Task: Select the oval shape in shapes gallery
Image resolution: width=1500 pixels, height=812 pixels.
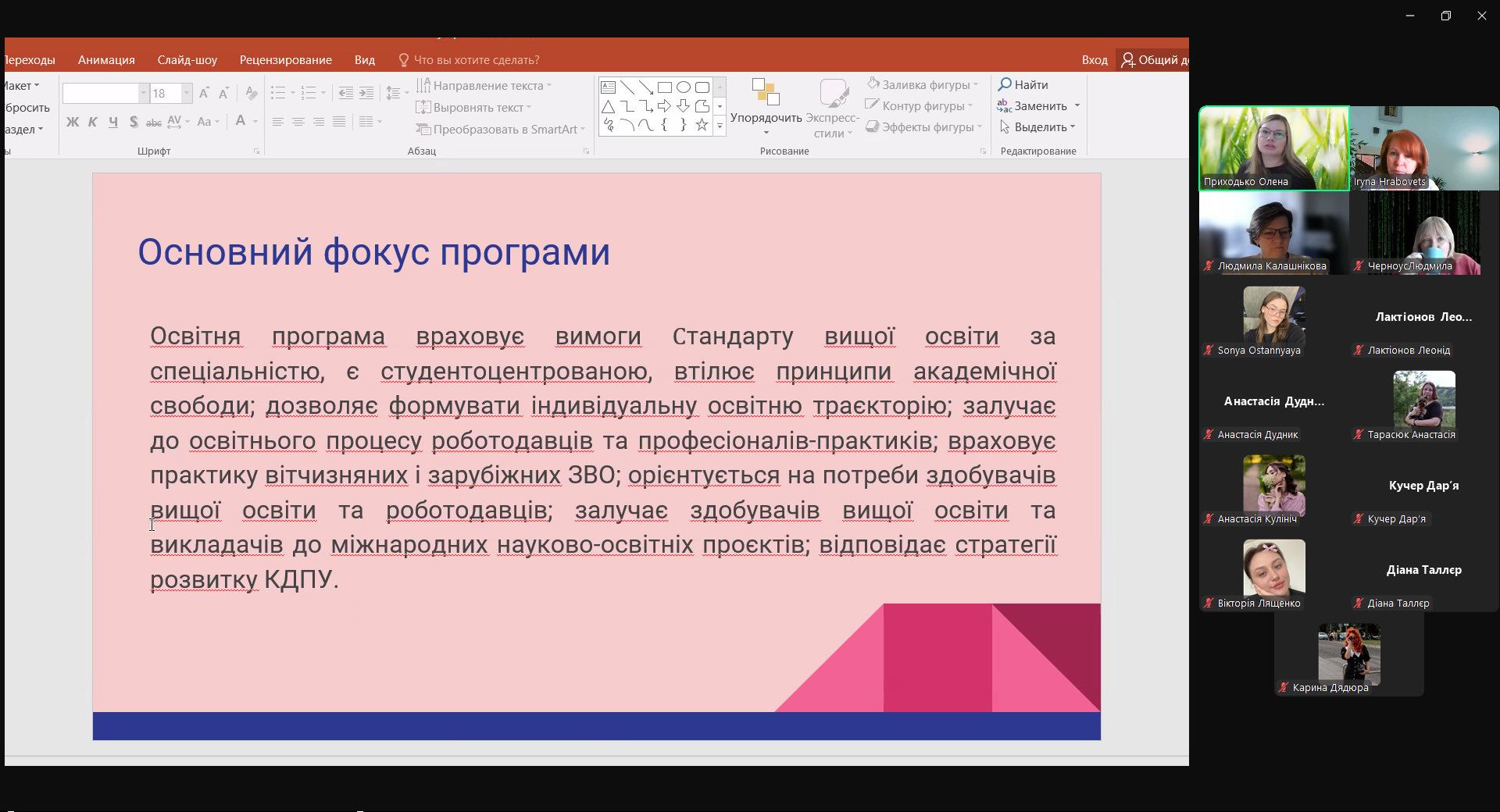Action: (x=684, y=87)
